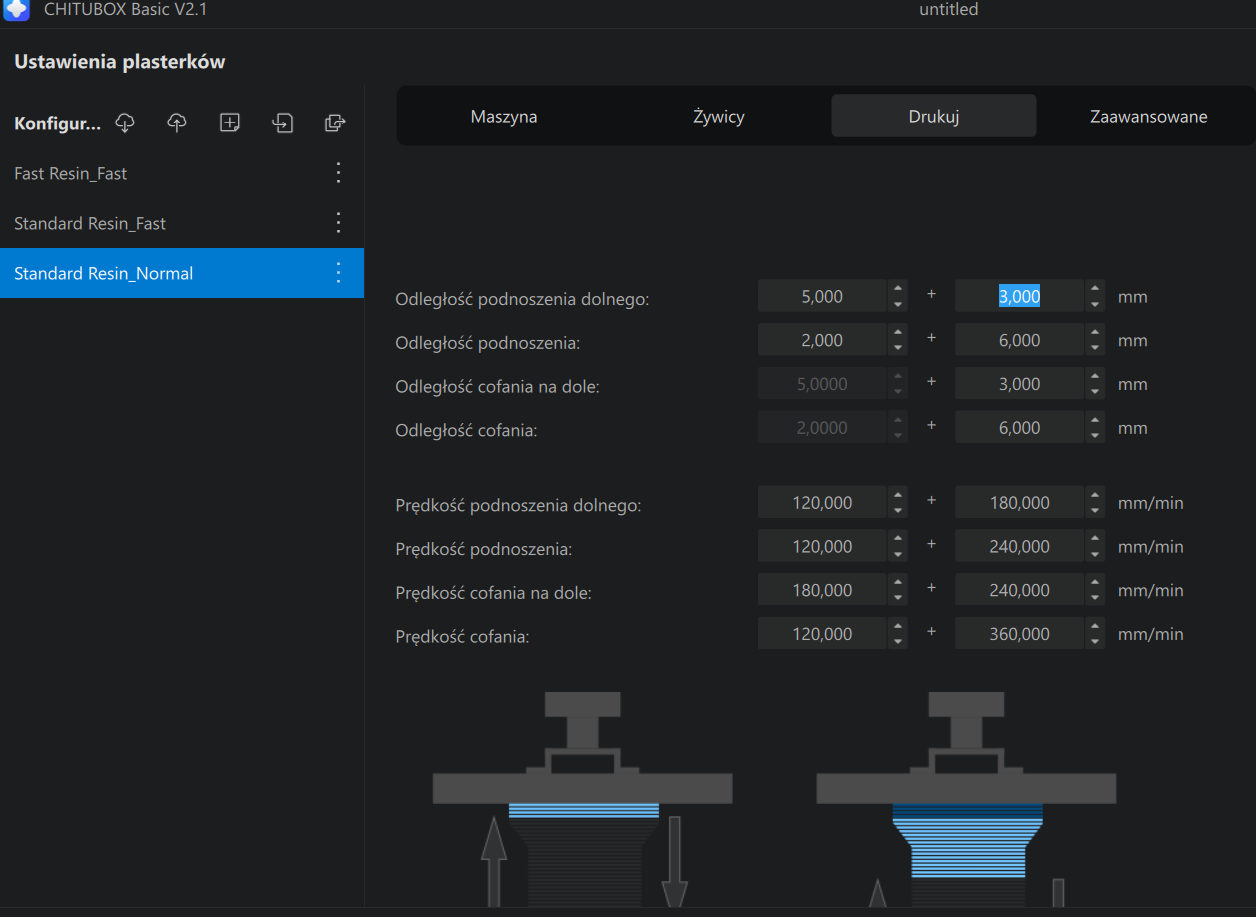
Task: Select the Standard Resin_Normal profile
Action: 182,273
